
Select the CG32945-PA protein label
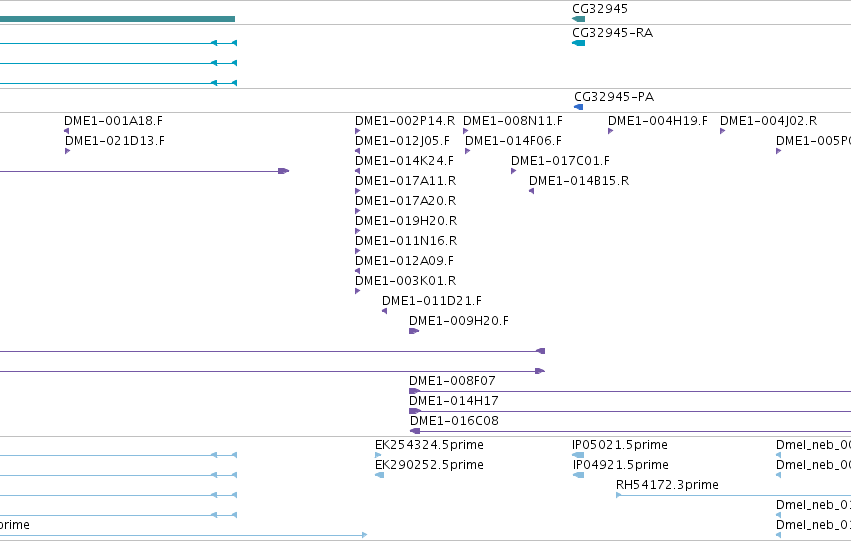click(x=614, y=97)
